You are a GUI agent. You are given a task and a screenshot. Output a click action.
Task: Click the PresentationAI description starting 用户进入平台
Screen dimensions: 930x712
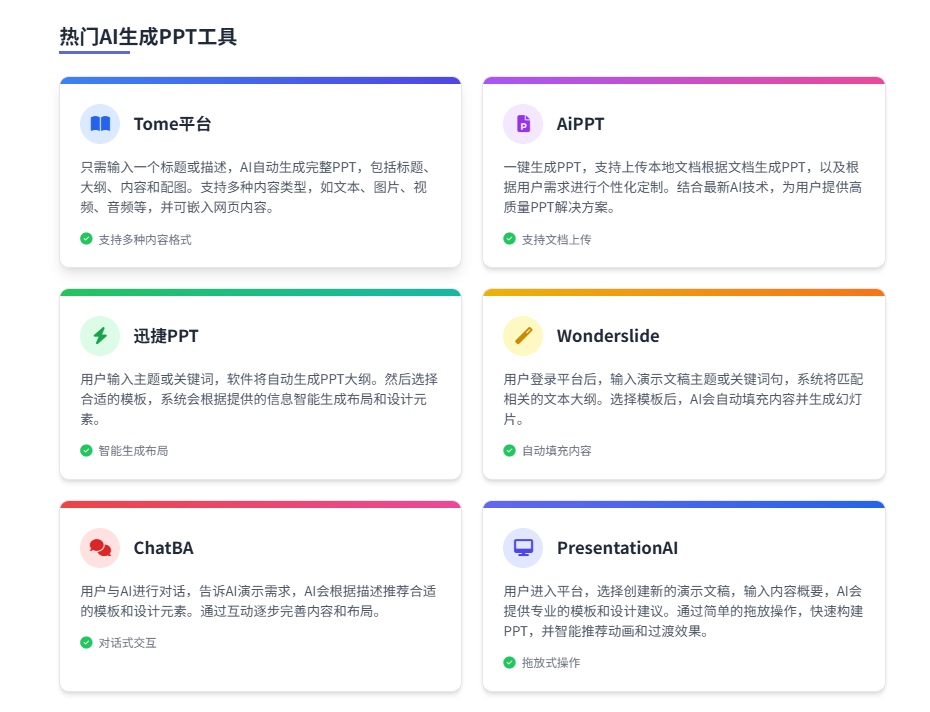click(x=683, y=611)
